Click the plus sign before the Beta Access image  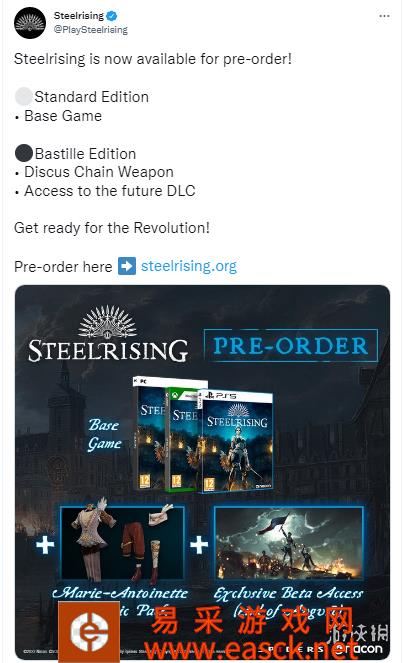tap(199, 545)
